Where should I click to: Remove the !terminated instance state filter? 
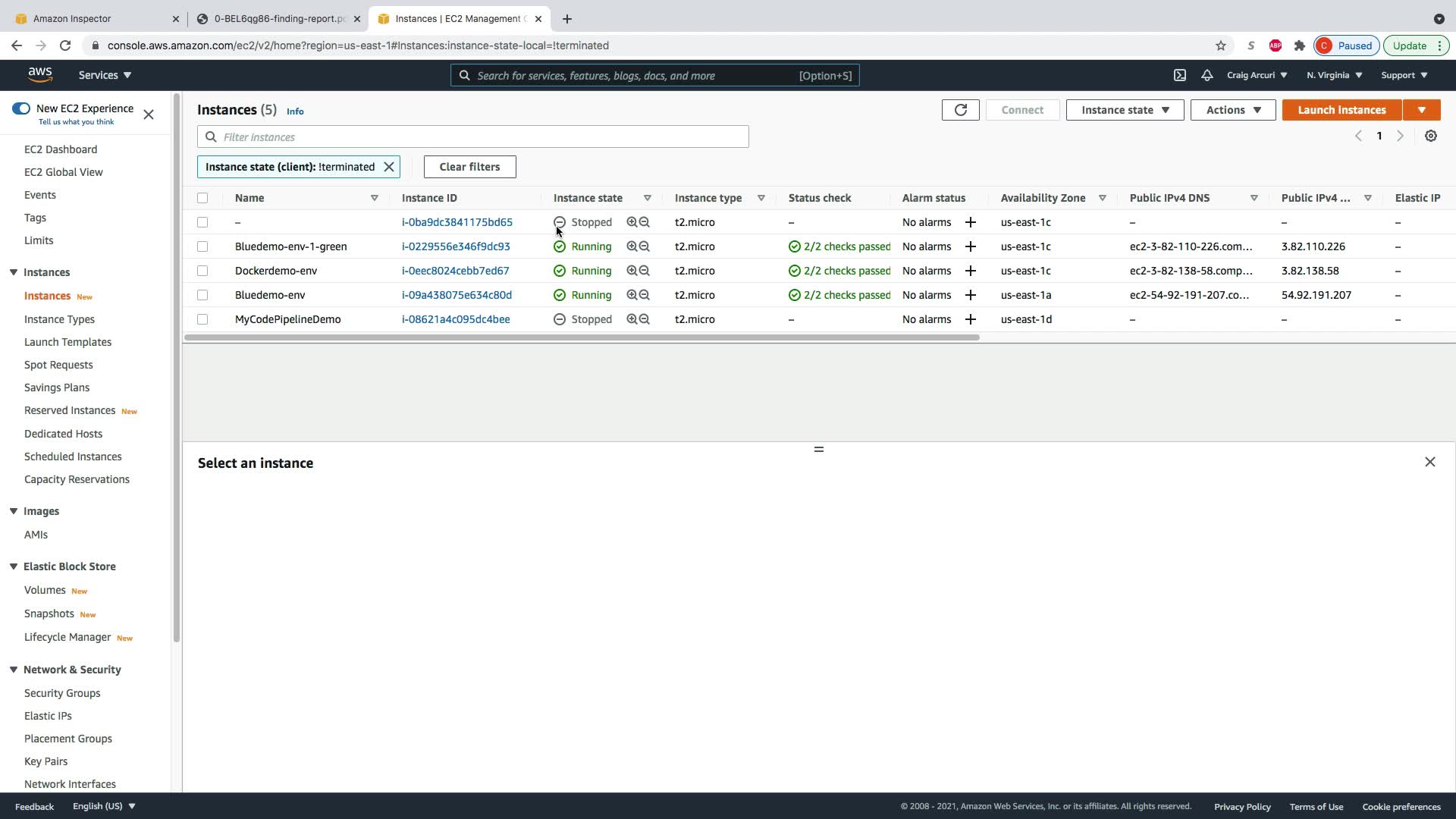(389, 167)
